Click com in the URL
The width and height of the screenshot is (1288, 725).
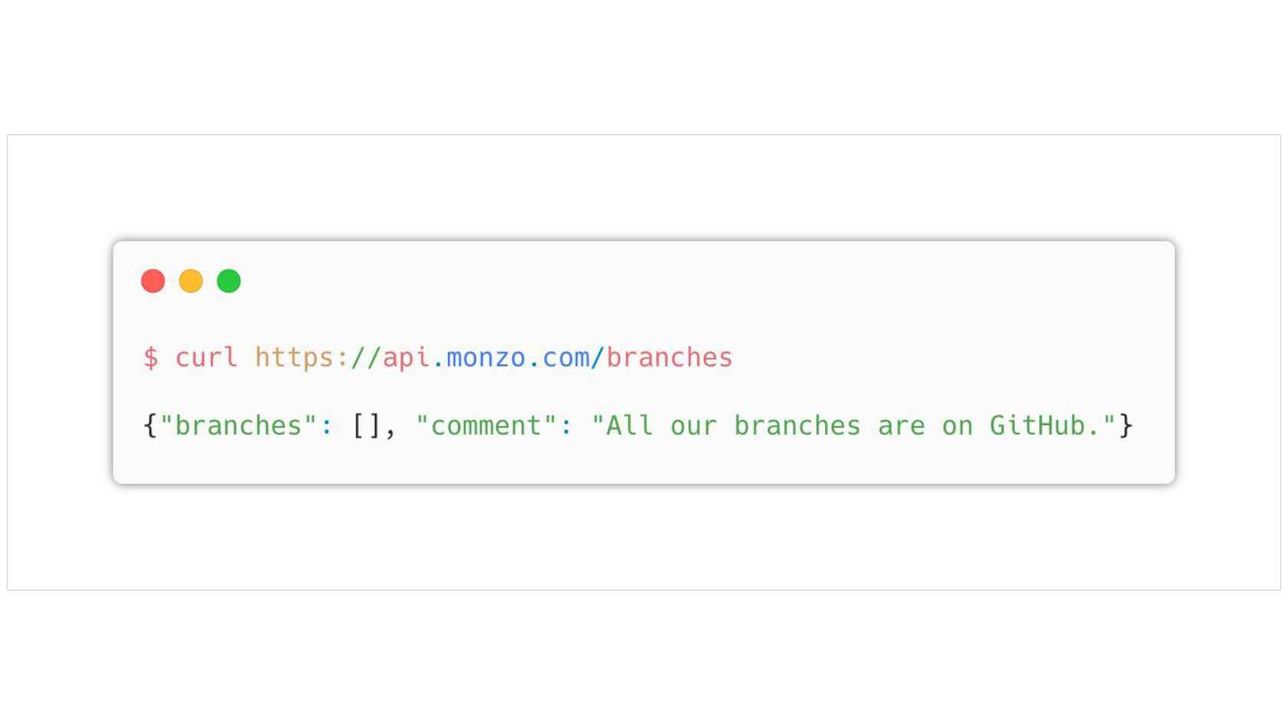566,358
